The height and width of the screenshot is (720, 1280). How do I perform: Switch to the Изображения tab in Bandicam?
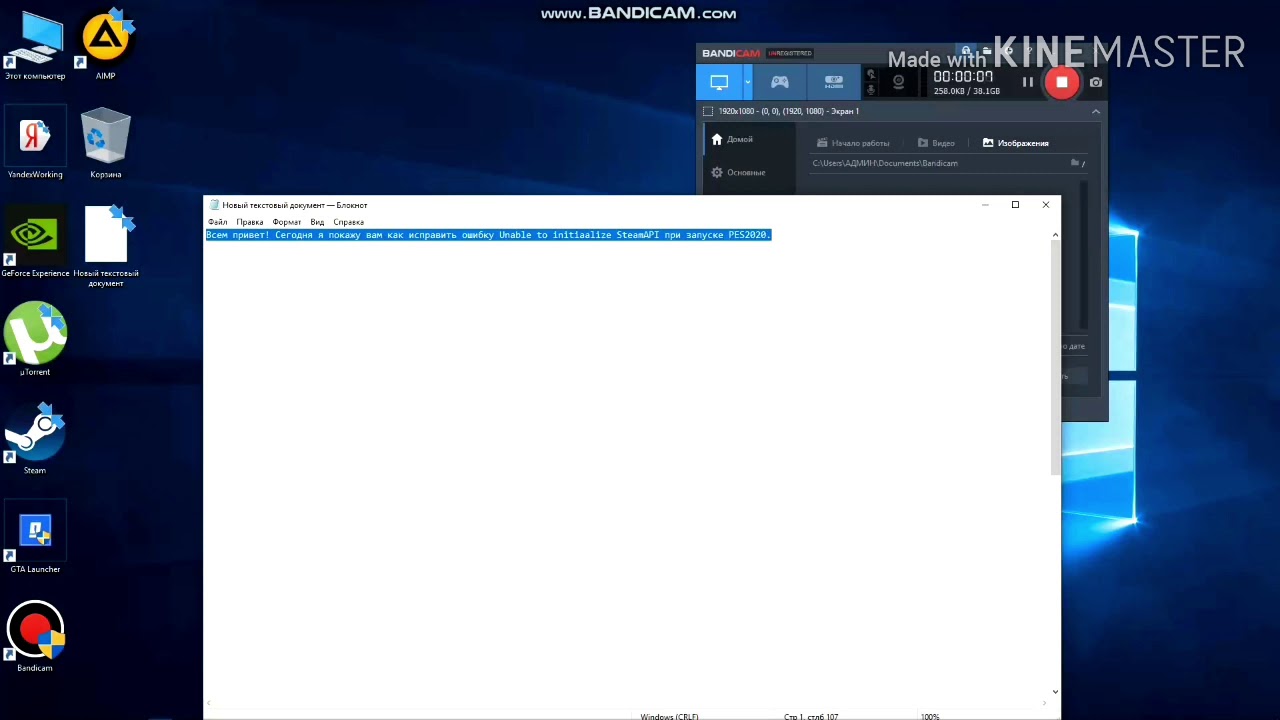click(x=1016, y=143)
